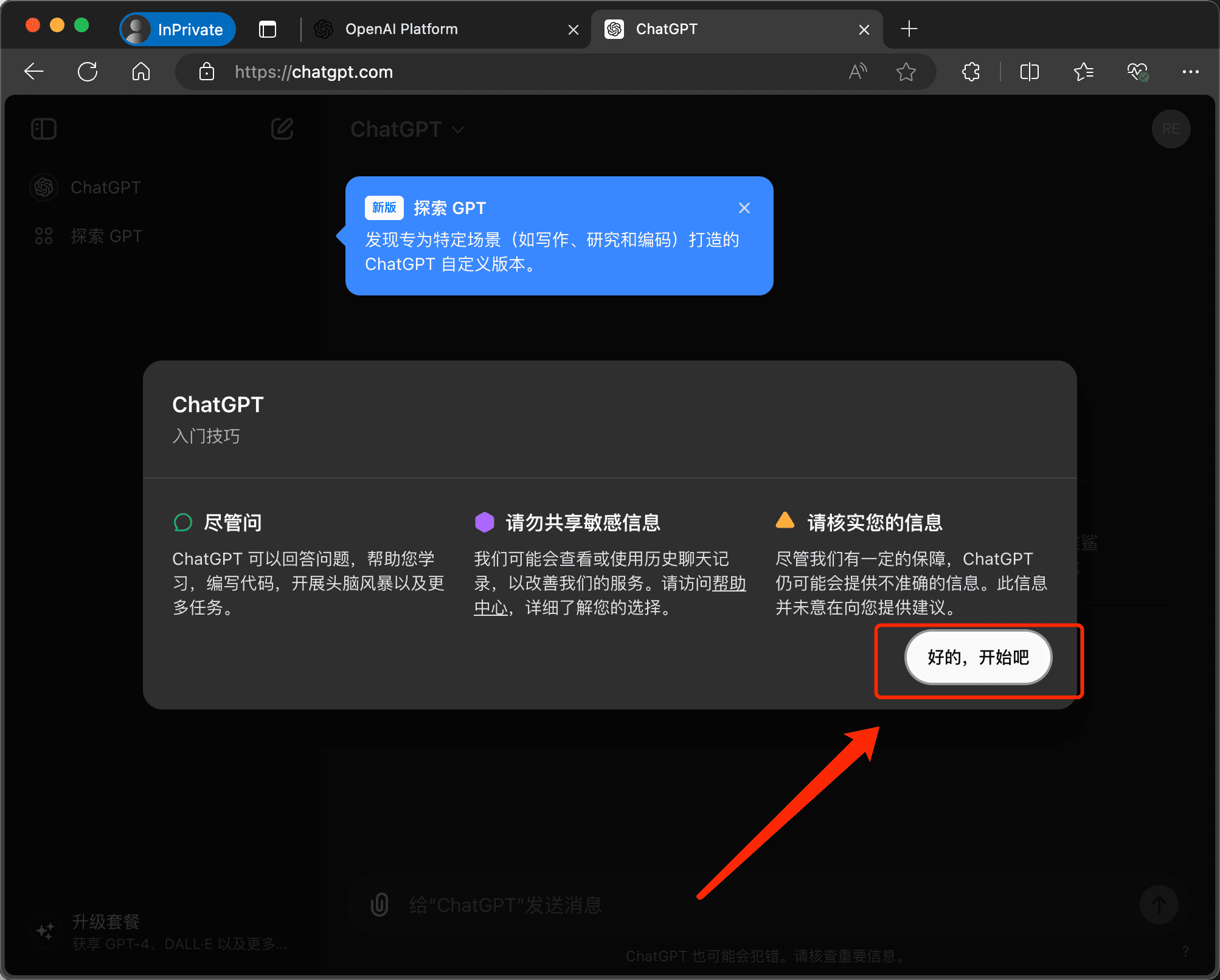The width and height of the screenshot is (1220, 980).
Task: Click the purple hexagon icon
Action: tap(485, 522)
